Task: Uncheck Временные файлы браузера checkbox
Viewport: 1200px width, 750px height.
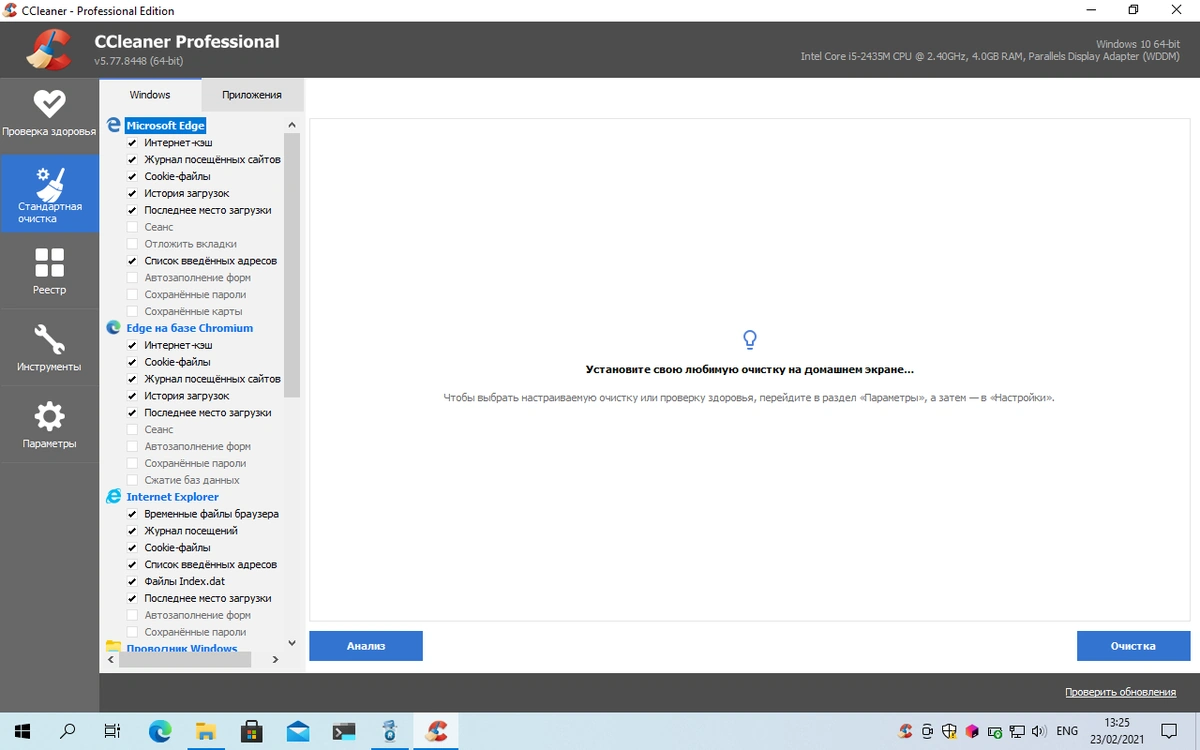Action: pos(133,514)
